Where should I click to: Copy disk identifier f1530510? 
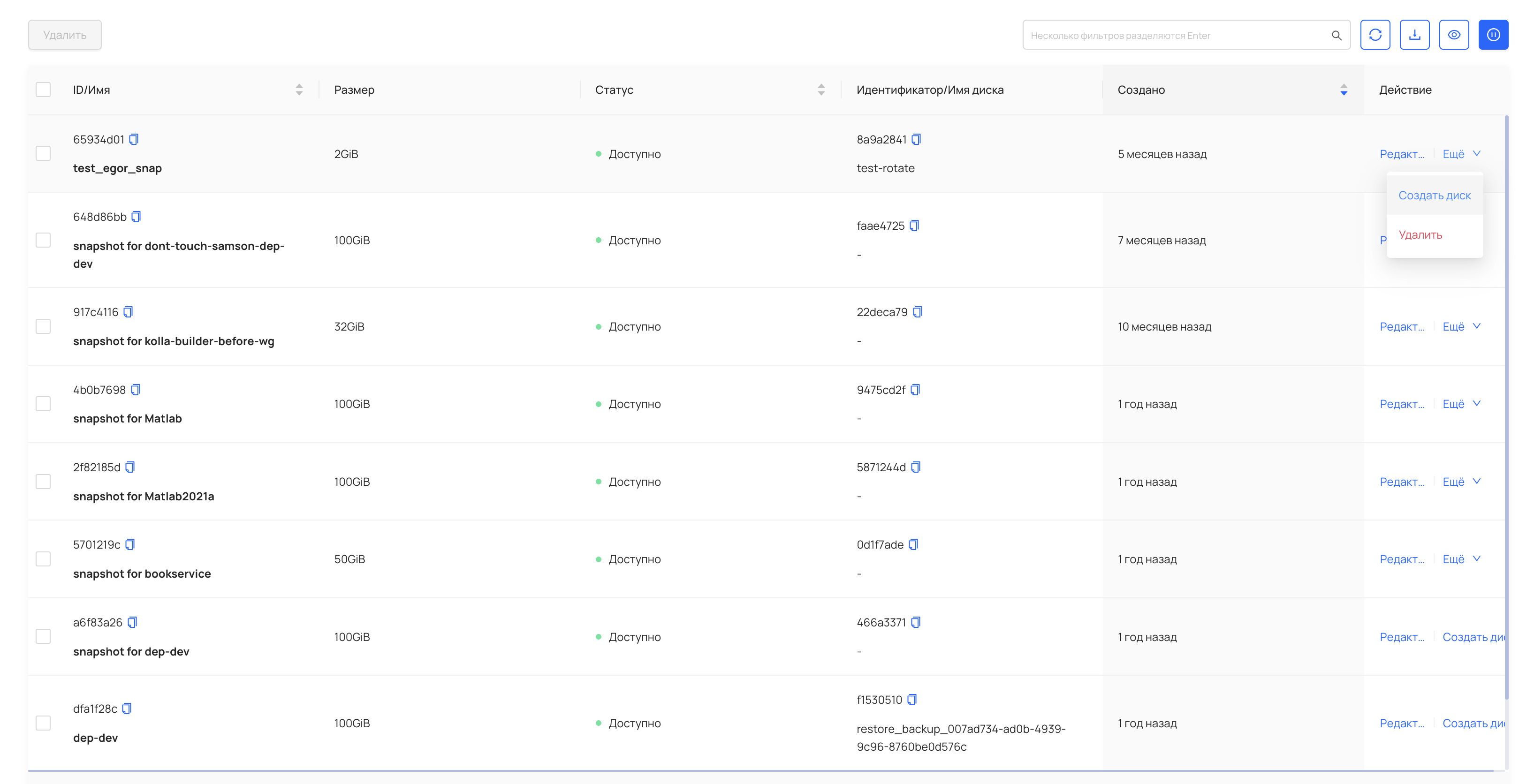[x=911, y=700]
